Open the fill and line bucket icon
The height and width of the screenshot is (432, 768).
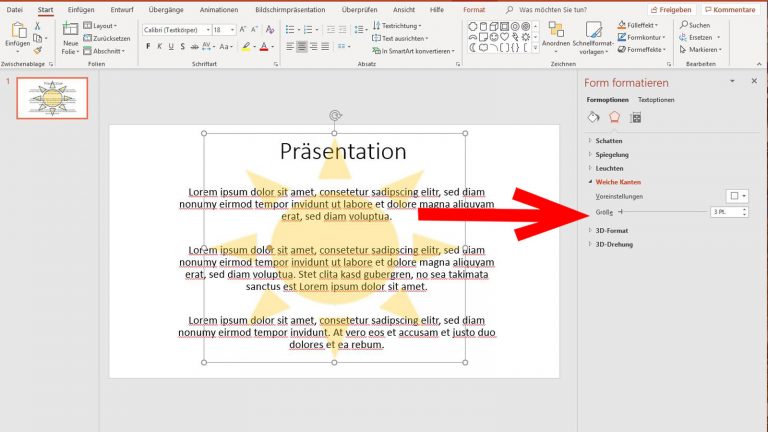593,117
